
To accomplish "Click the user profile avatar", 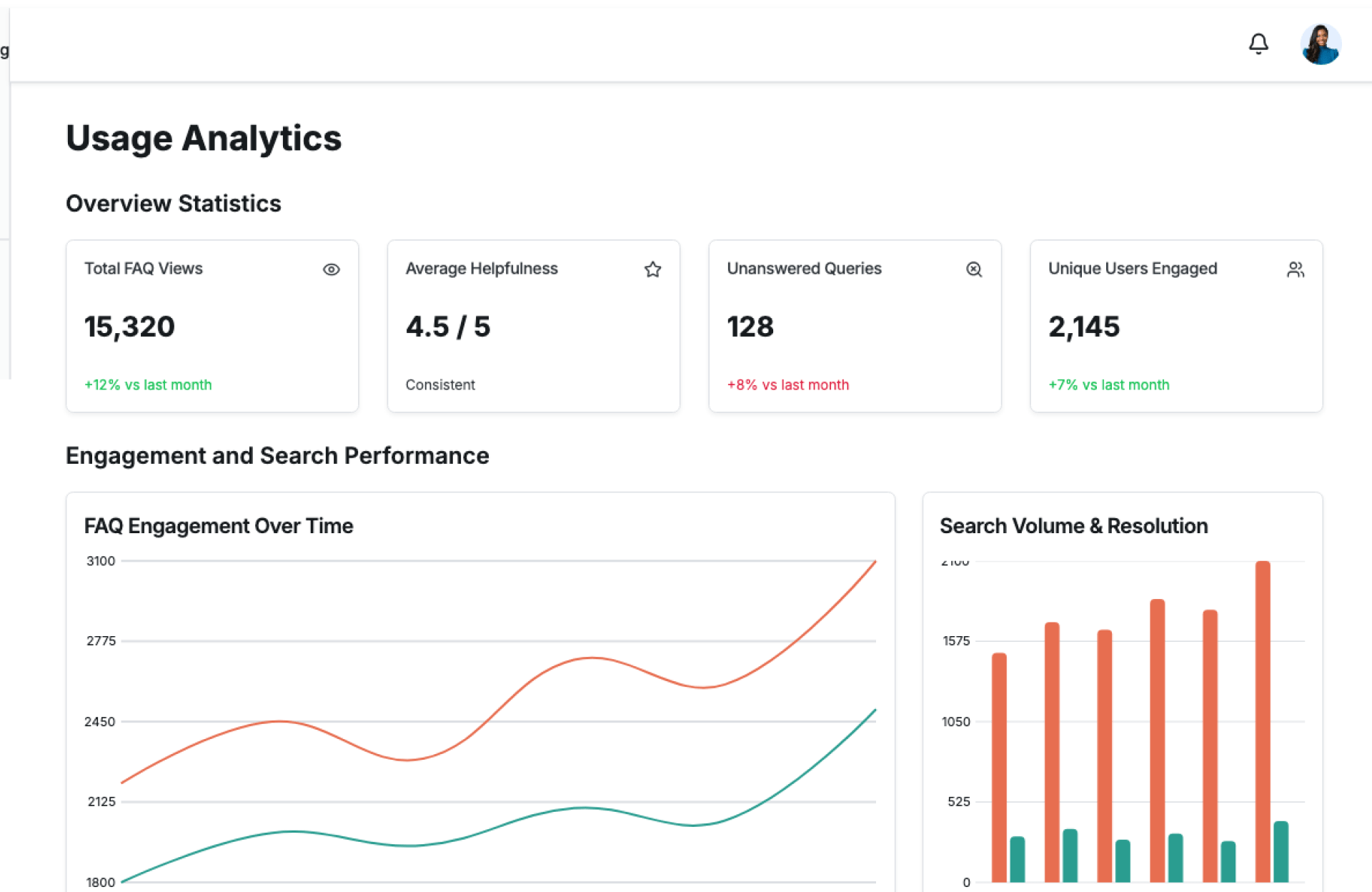I will coord(1320,44).
